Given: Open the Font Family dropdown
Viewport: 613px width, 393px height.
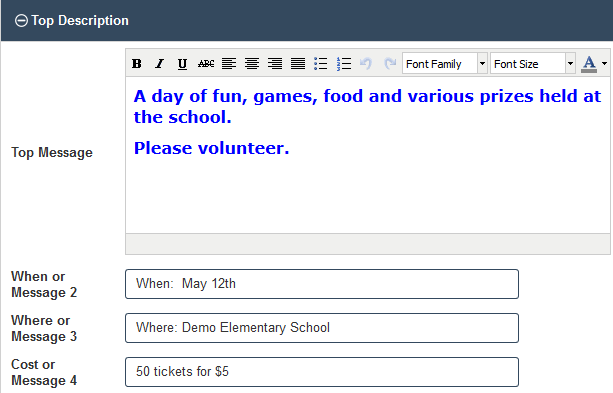Looking at the screenshot, I should pos(445,63).
